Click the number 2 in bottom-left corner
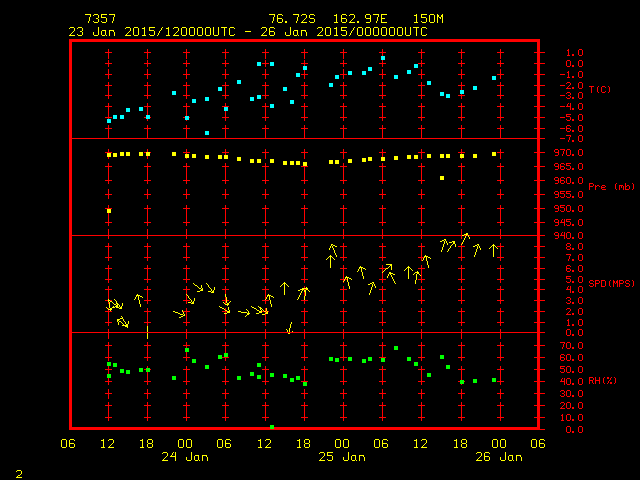This screenshot has width=640, height=480. click(x=18, y=472)
